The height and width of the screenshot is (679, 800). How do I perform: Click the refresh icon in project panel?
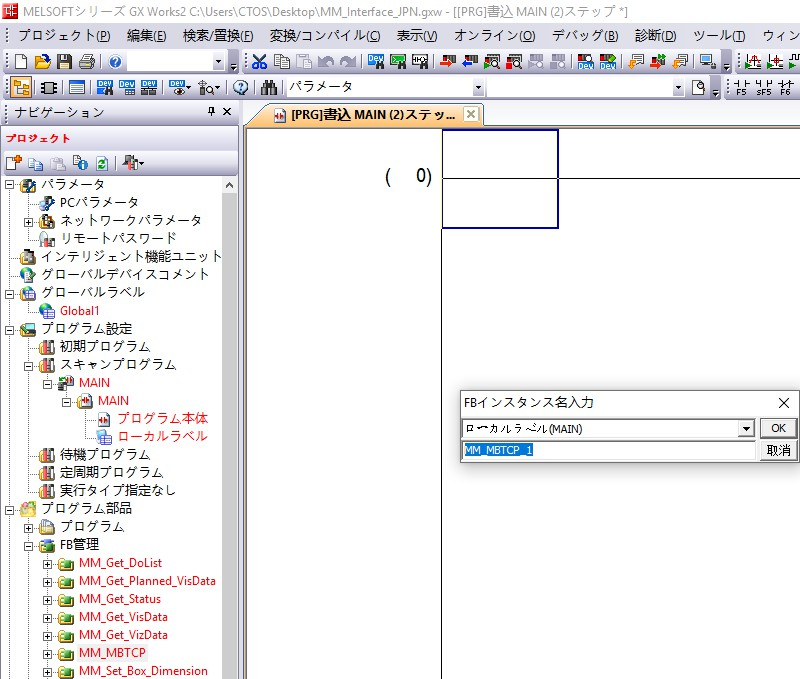coord(102,163)
